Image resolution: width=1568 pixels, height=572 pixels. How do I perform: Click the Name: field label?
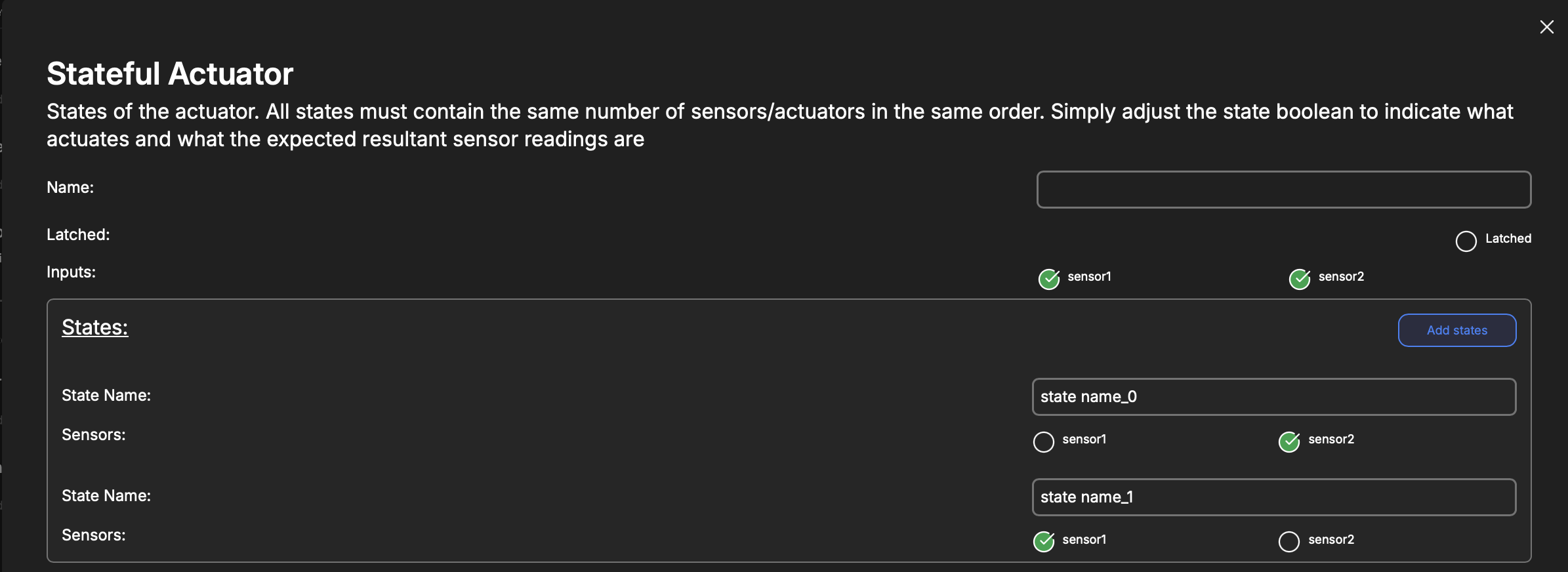(x=70, y=188)
